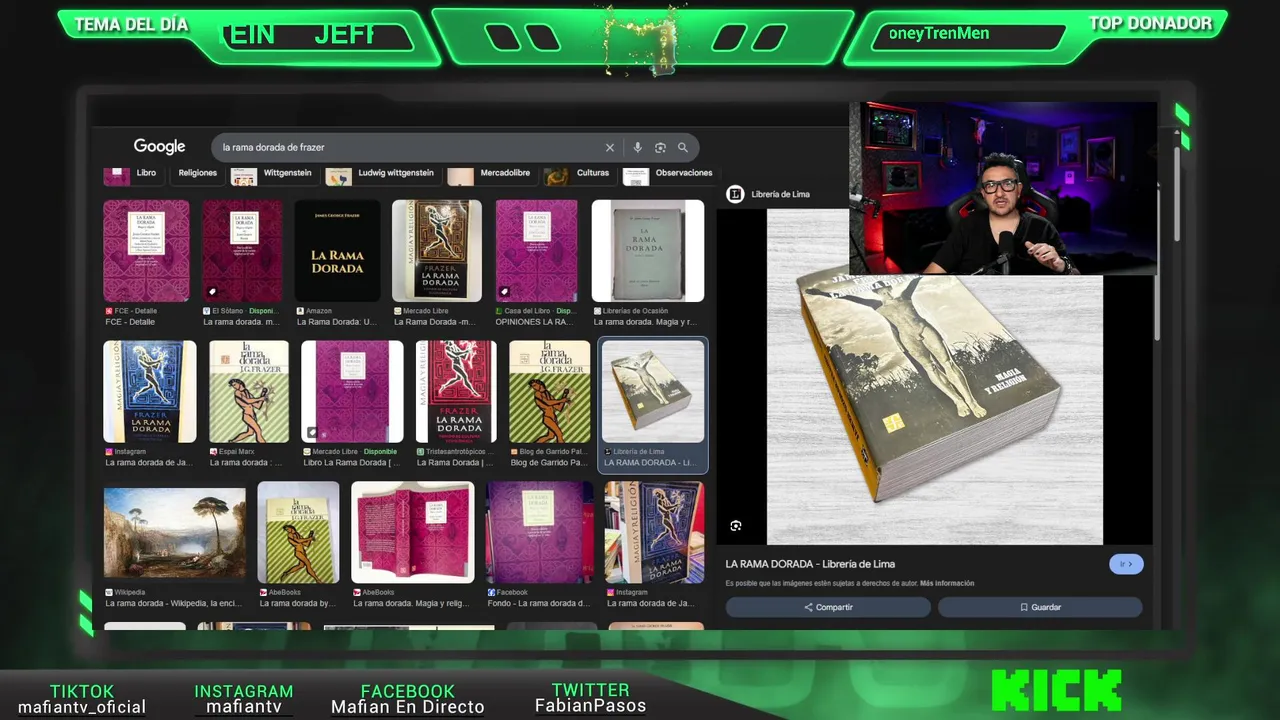Open the Instagram bookshelf thumbnail in third row

[x=654, y=533]
